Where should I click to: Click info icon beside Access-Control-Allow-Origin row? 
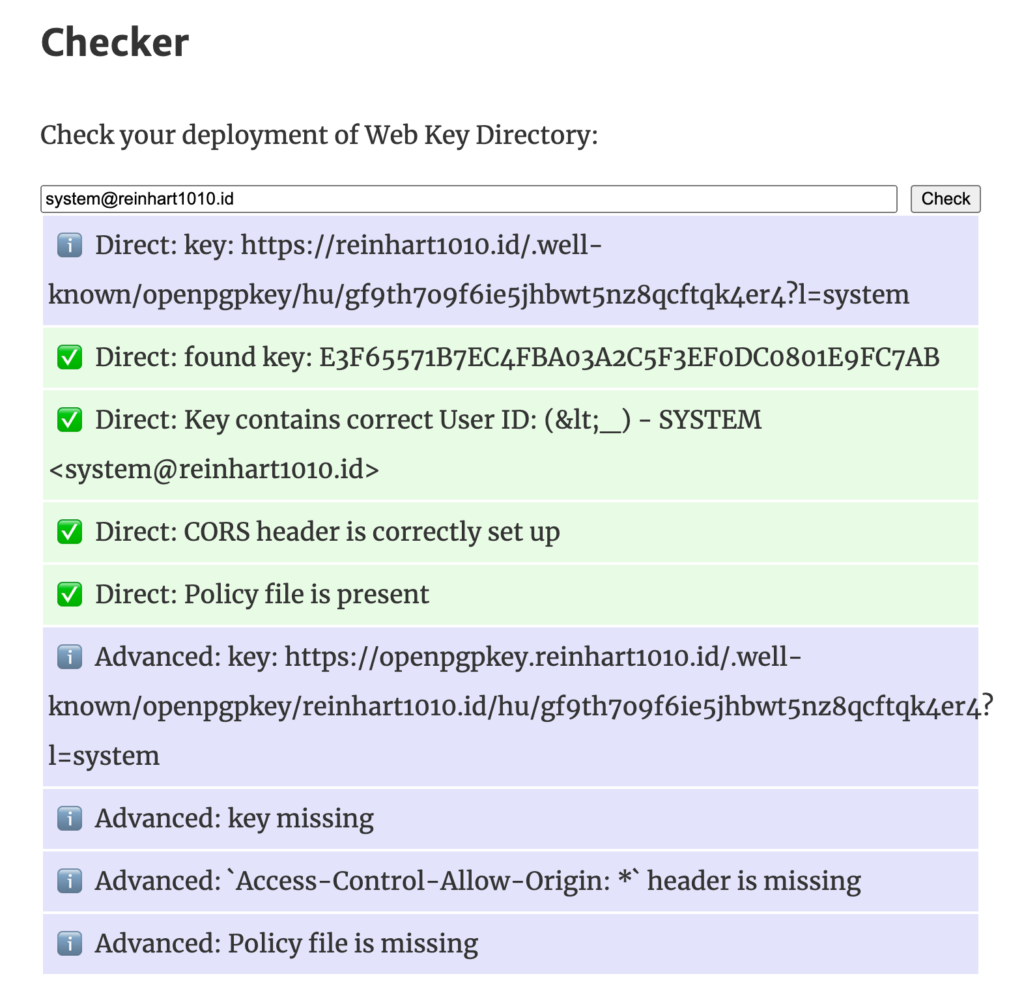coord(69,881)
